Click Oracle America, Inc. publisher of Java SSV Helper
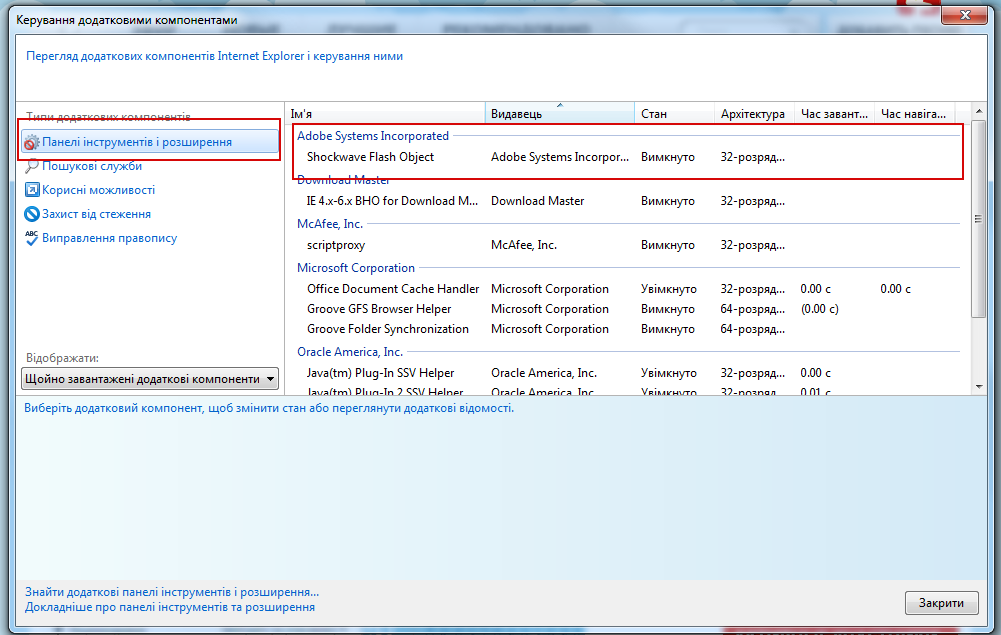Screen dimensions: 1001x635 click(x=544, y=373)
